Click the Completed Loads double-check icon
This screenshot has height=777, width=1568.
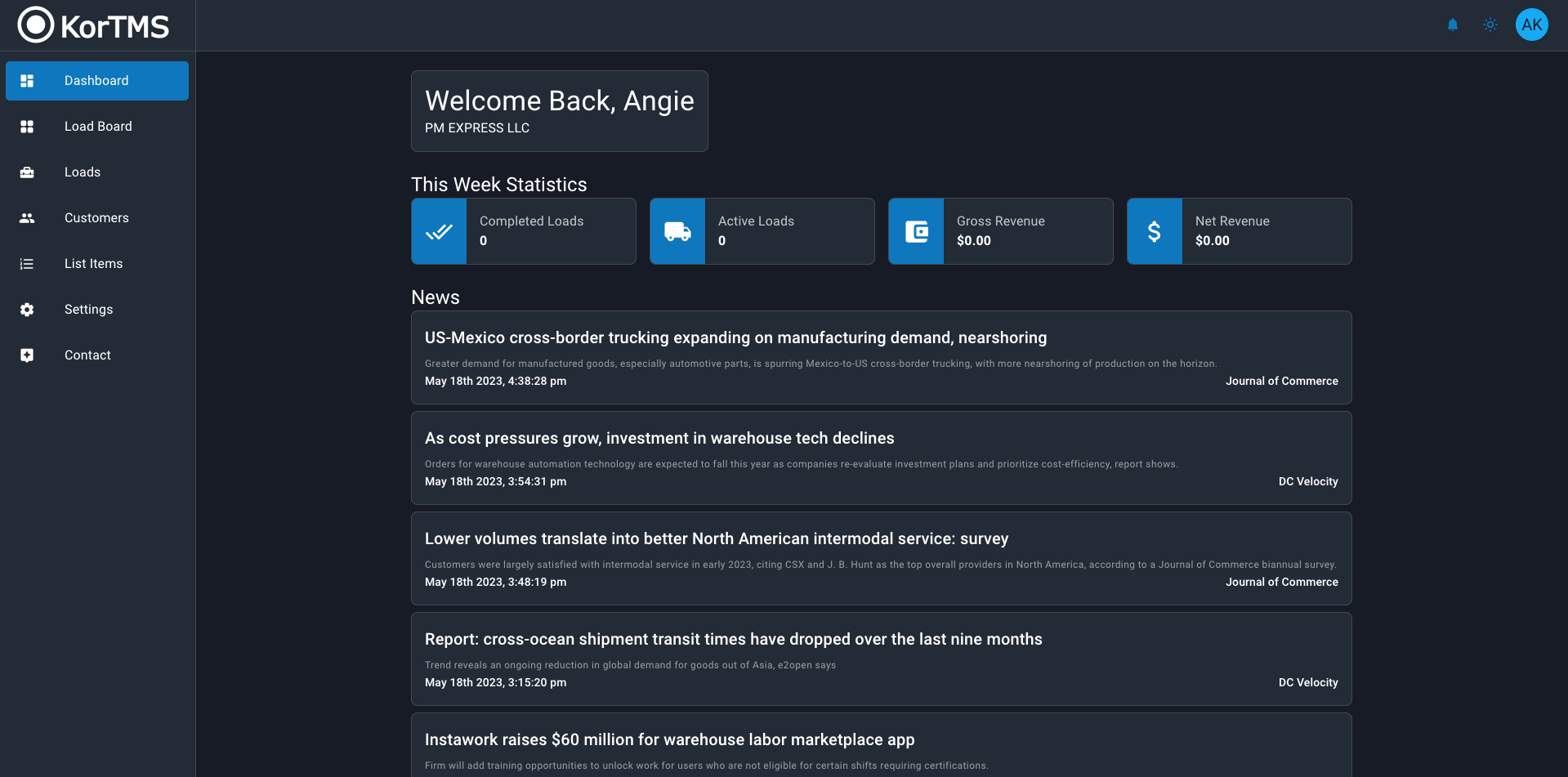click(439, 231)
